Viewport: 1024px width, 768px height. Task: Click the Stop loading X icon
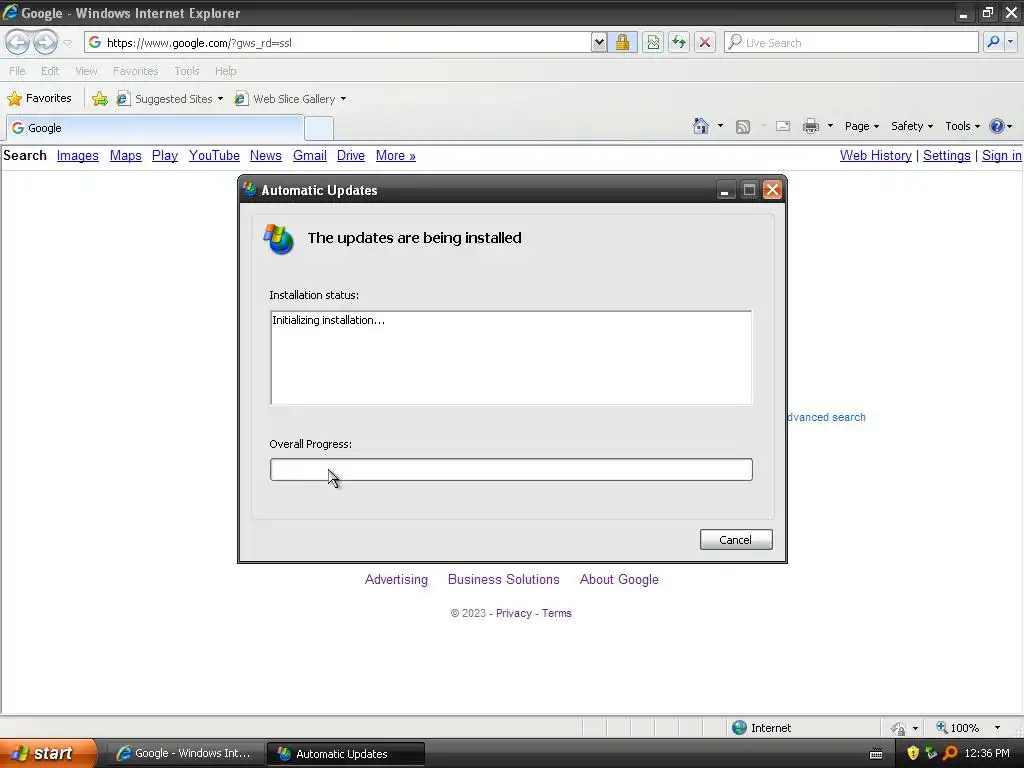click(x=705, y=42)
